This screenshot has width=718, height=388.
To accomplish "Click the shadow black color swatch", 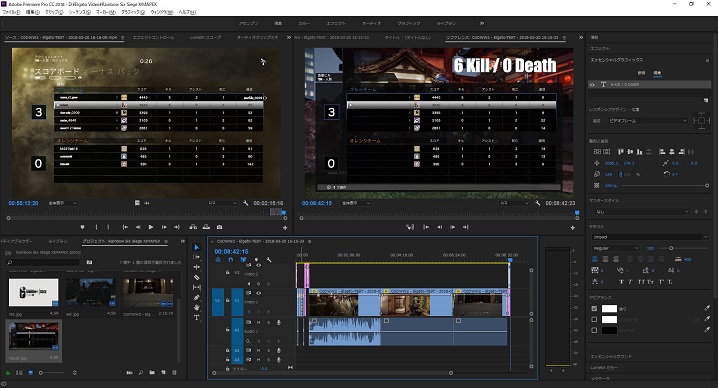I will [609, 330].
